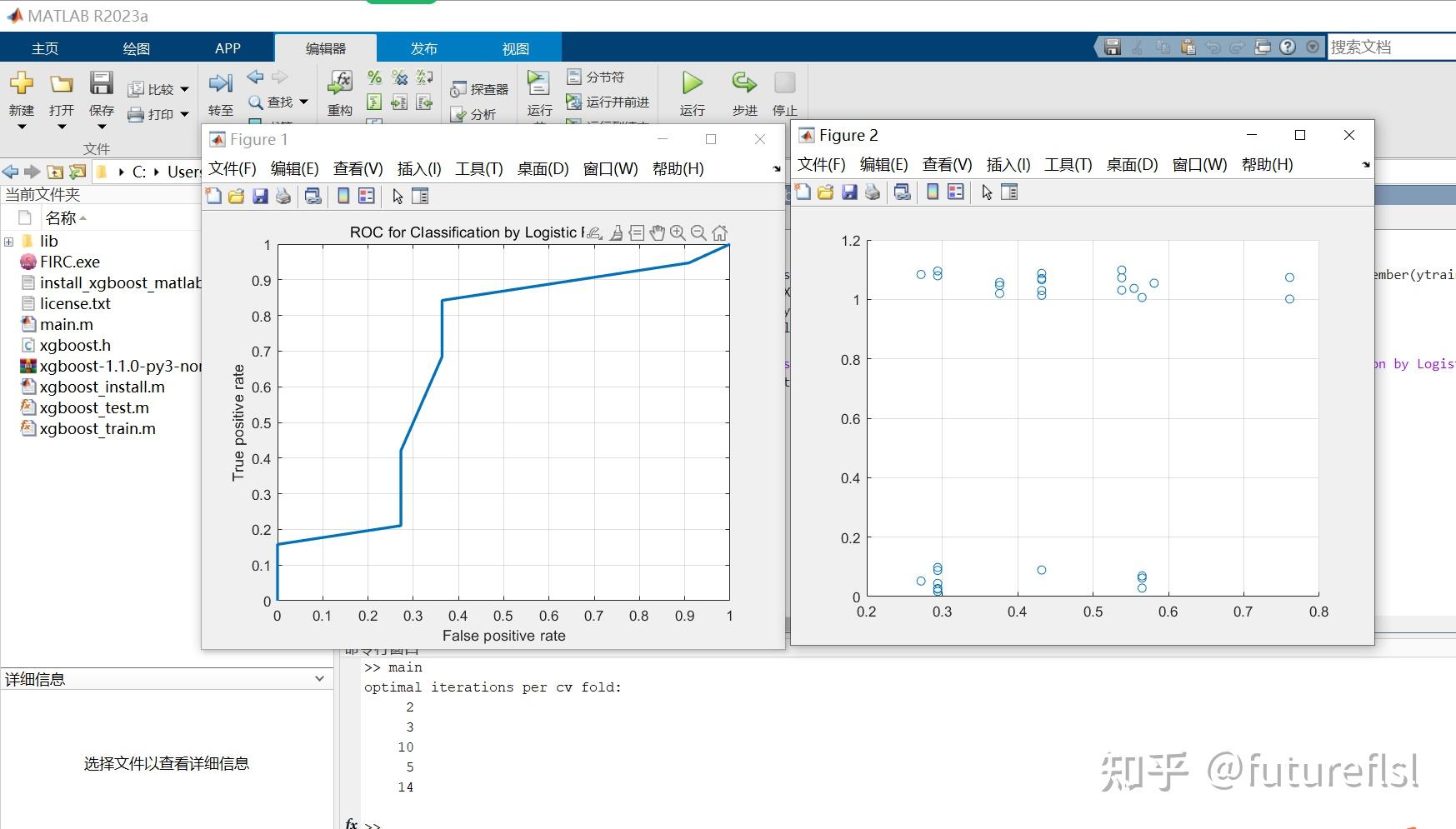This screenshot has height=829, width=1456.
Task: Click the Search Documentation (搜索文档) field
Action: click(x=1391, y=47)
